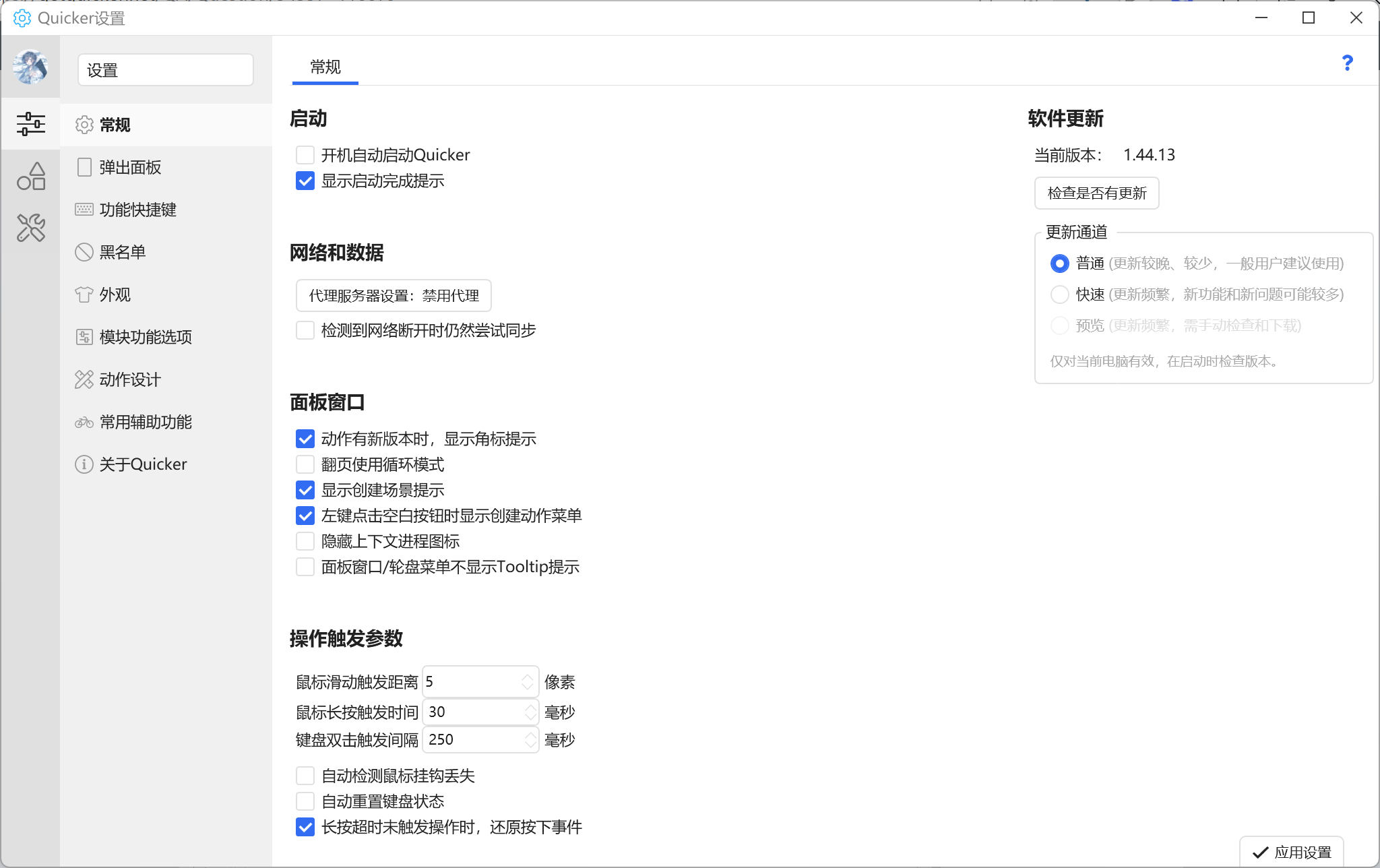The image size is (1380, 868).
Task: Maximize the Quicker设置 window
Action: (1309, 18)
